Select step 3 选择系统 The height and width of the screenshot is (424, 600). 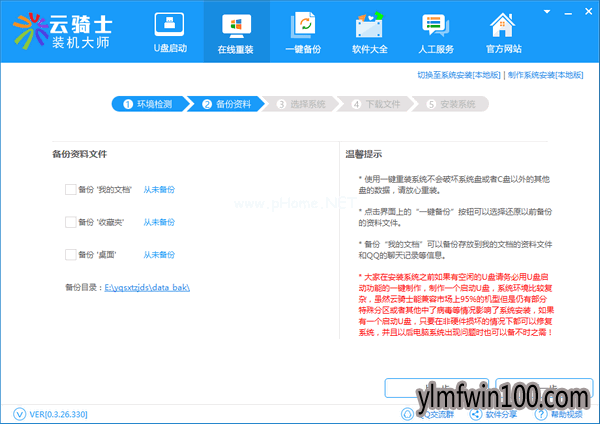pyautogui.click(x=302, y=104)
